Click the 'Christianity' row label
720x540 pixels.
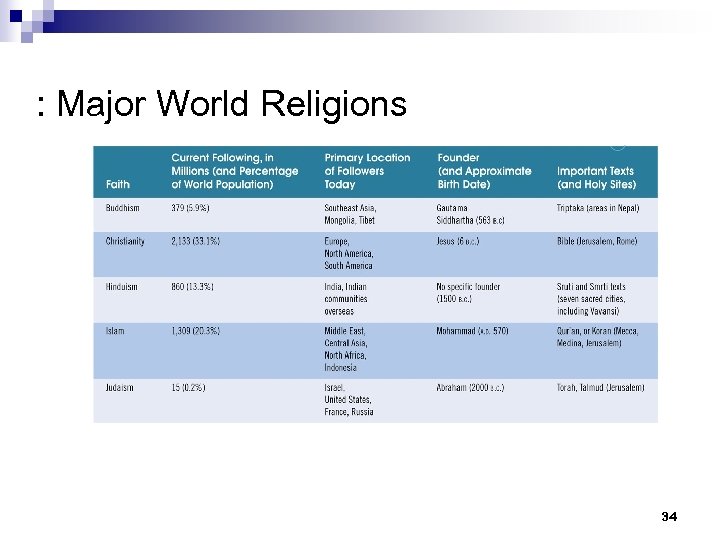pos(125,242)
